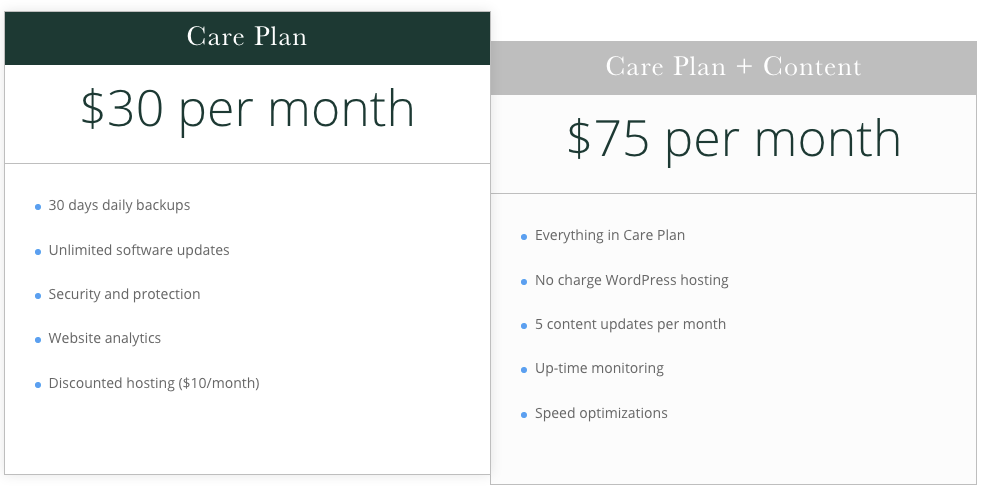Click the Up-time monitoring text
Viewport: 985px width, 493px height.
(x=599, y=369)
